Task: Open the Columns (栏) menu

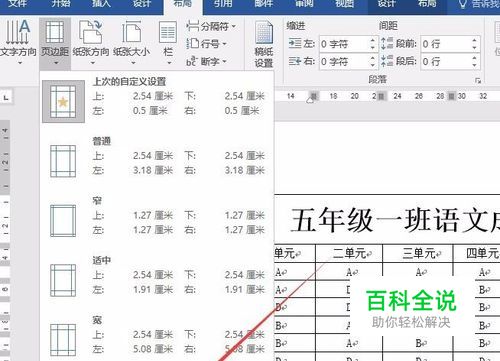Action: click(168, 42)
